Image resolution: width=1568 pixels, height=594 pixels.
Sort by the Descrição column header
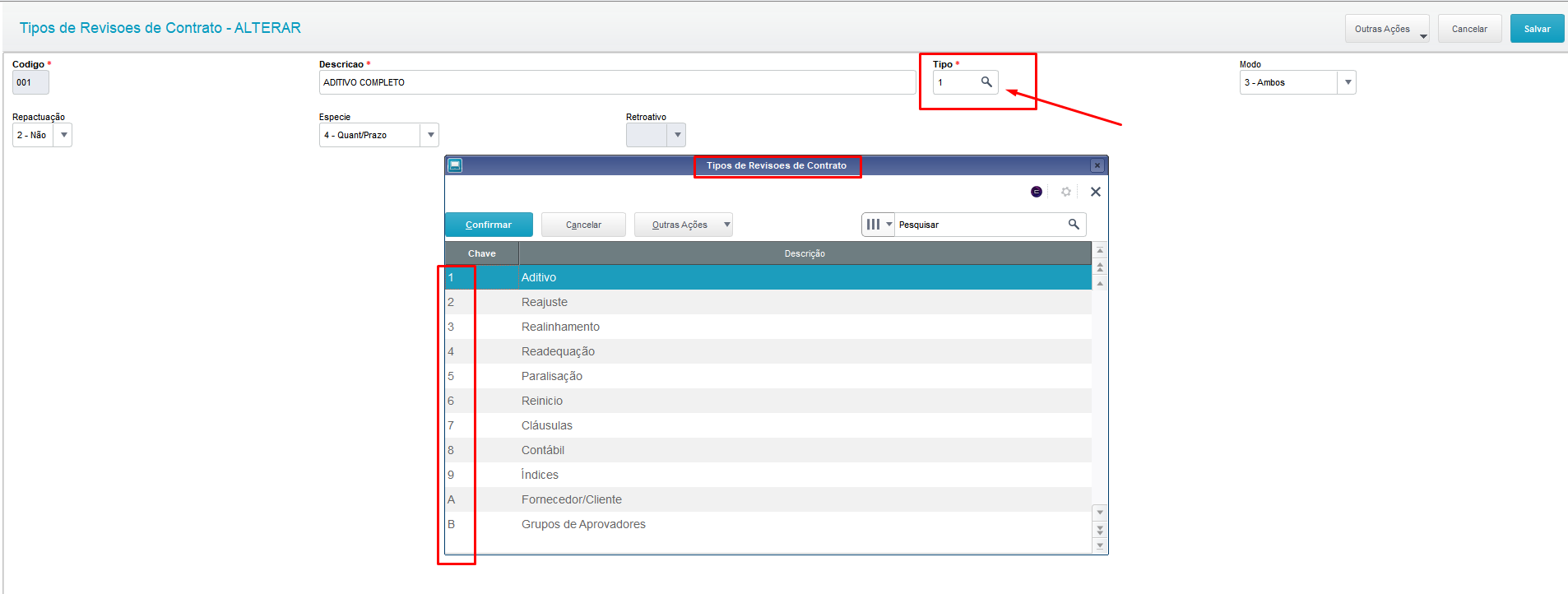point(805,253)
